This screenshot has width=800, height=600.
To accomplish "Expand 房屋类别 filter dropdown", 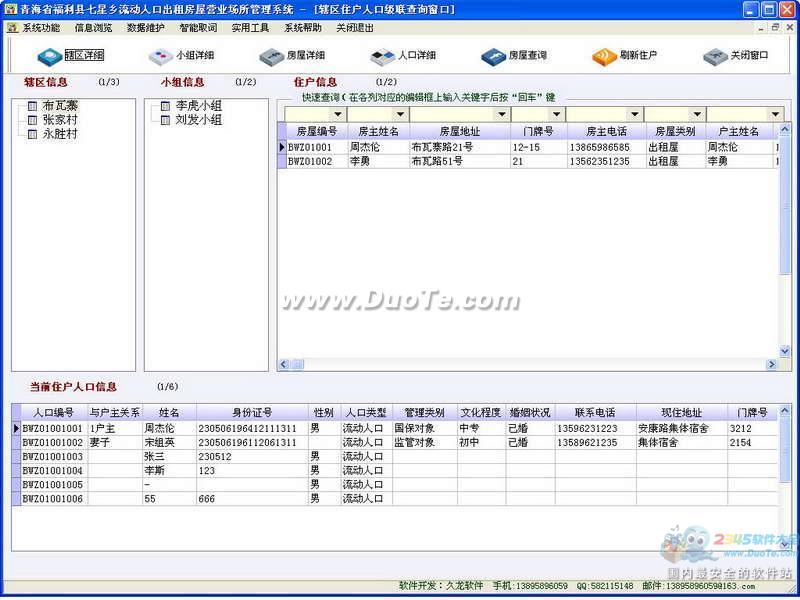I will [x=697, y=114].
